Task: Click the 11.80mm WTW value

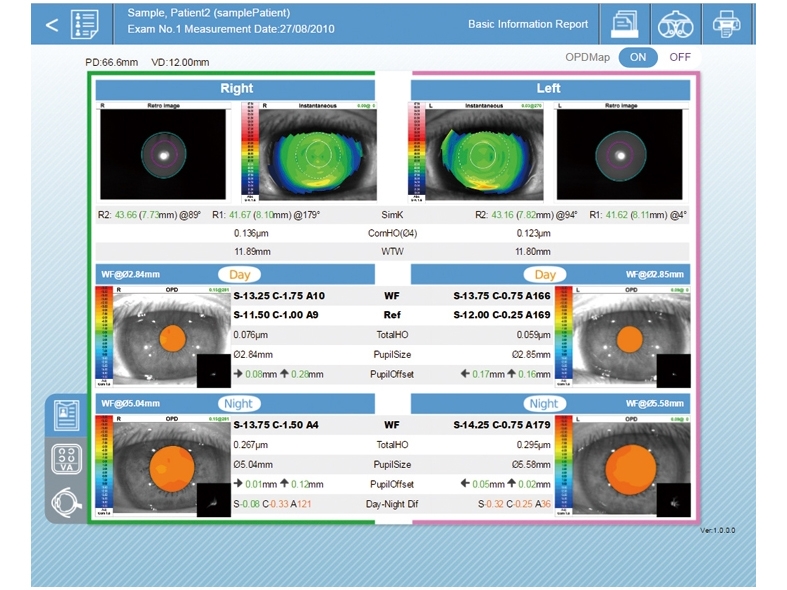Action: point(533,251)
